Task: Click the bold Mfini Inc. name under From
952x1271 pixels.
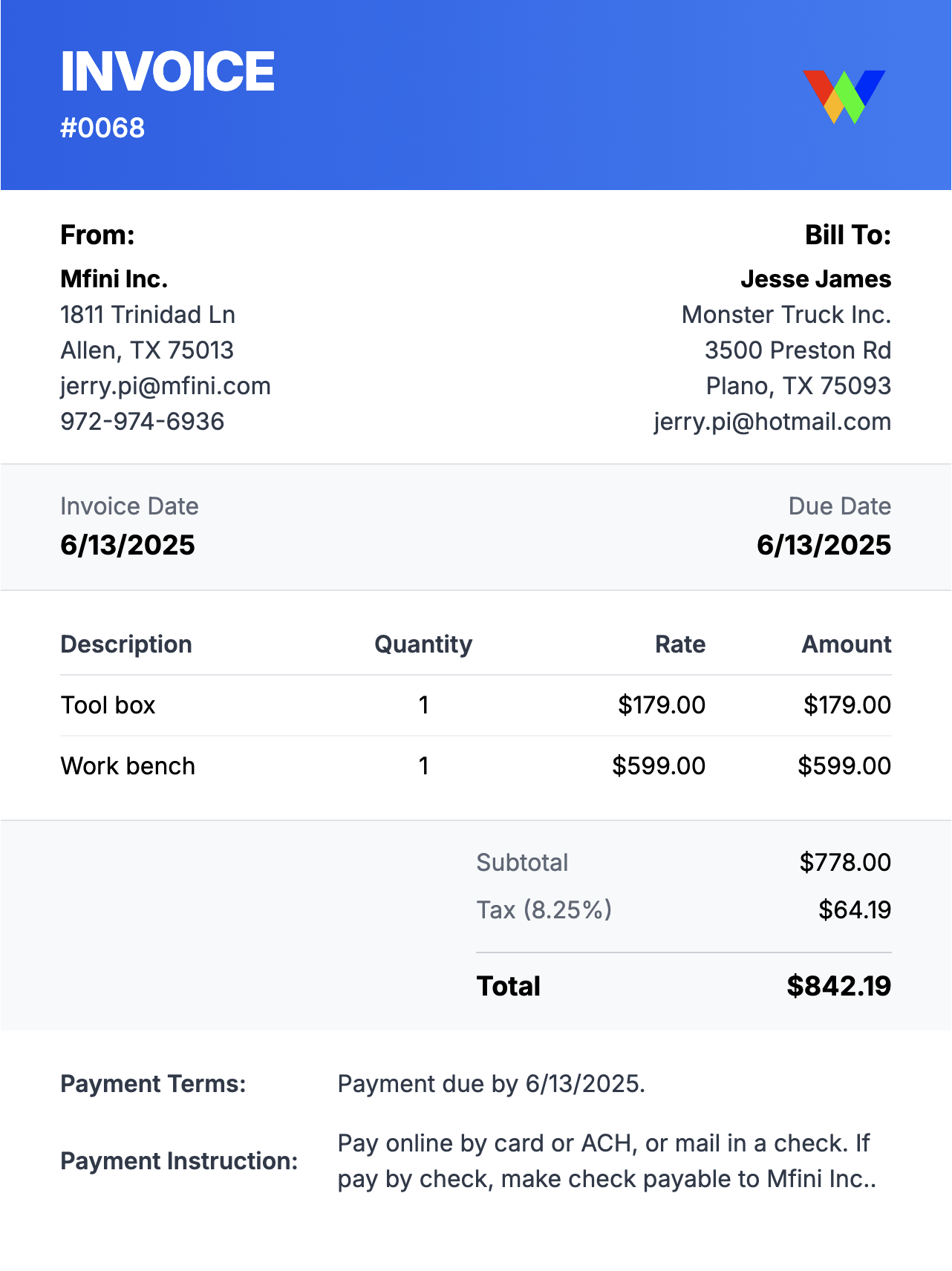Action: pos(114,279)
